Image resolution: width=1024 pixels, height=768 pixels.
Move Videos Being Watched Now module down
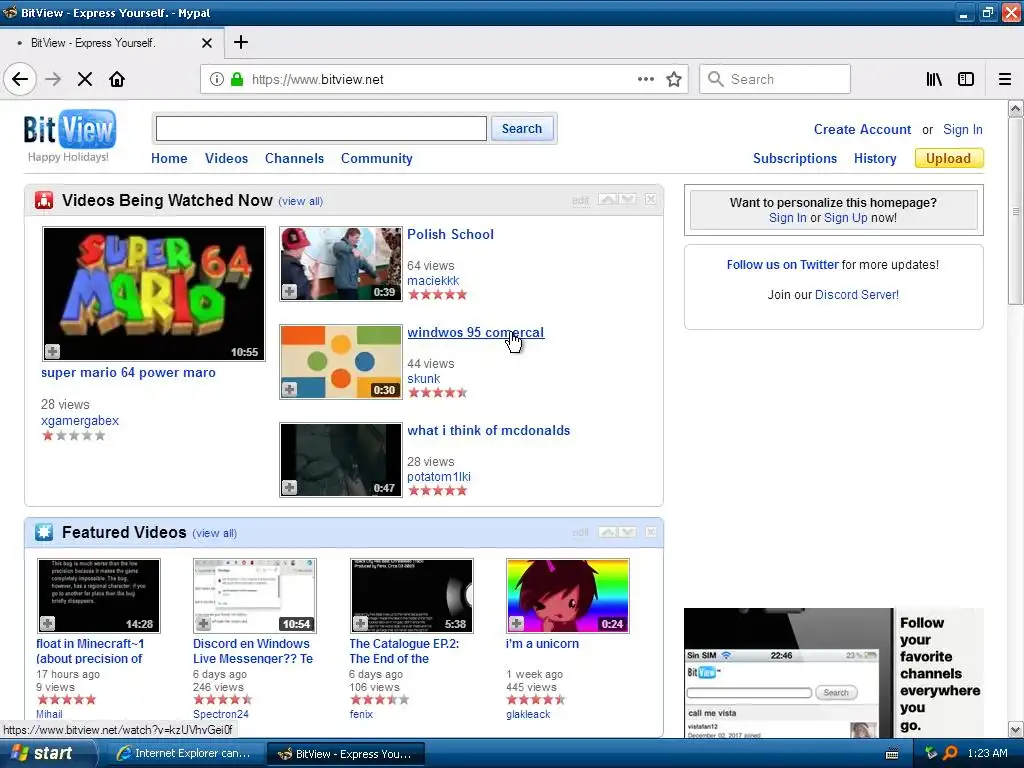[x=627, y=199]
